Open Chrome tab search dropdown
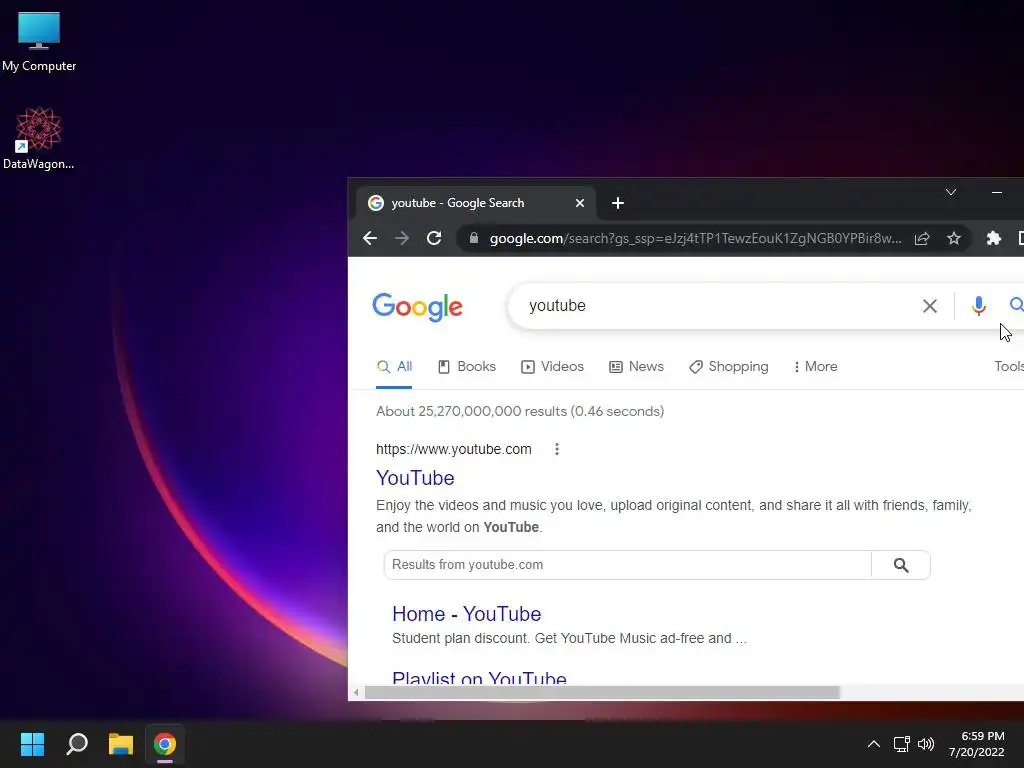 coord(951,192)
